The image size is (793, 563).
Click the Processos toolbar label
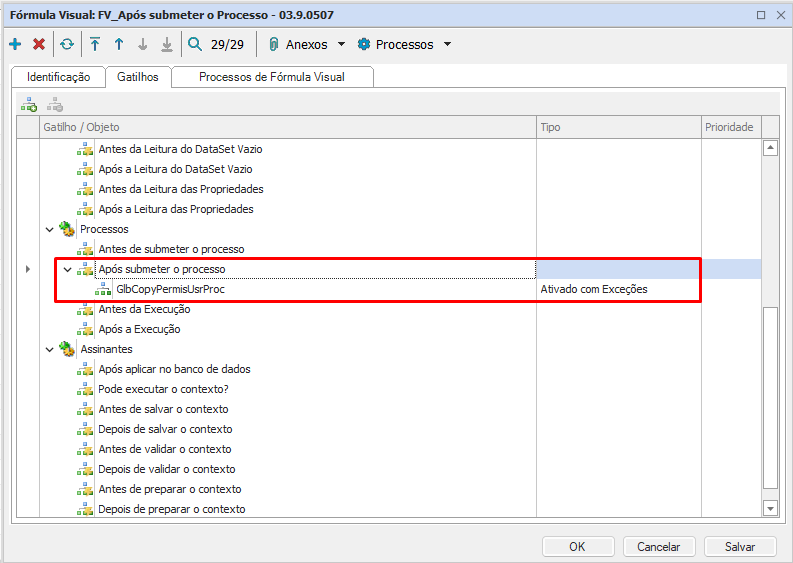pos(405,45)
